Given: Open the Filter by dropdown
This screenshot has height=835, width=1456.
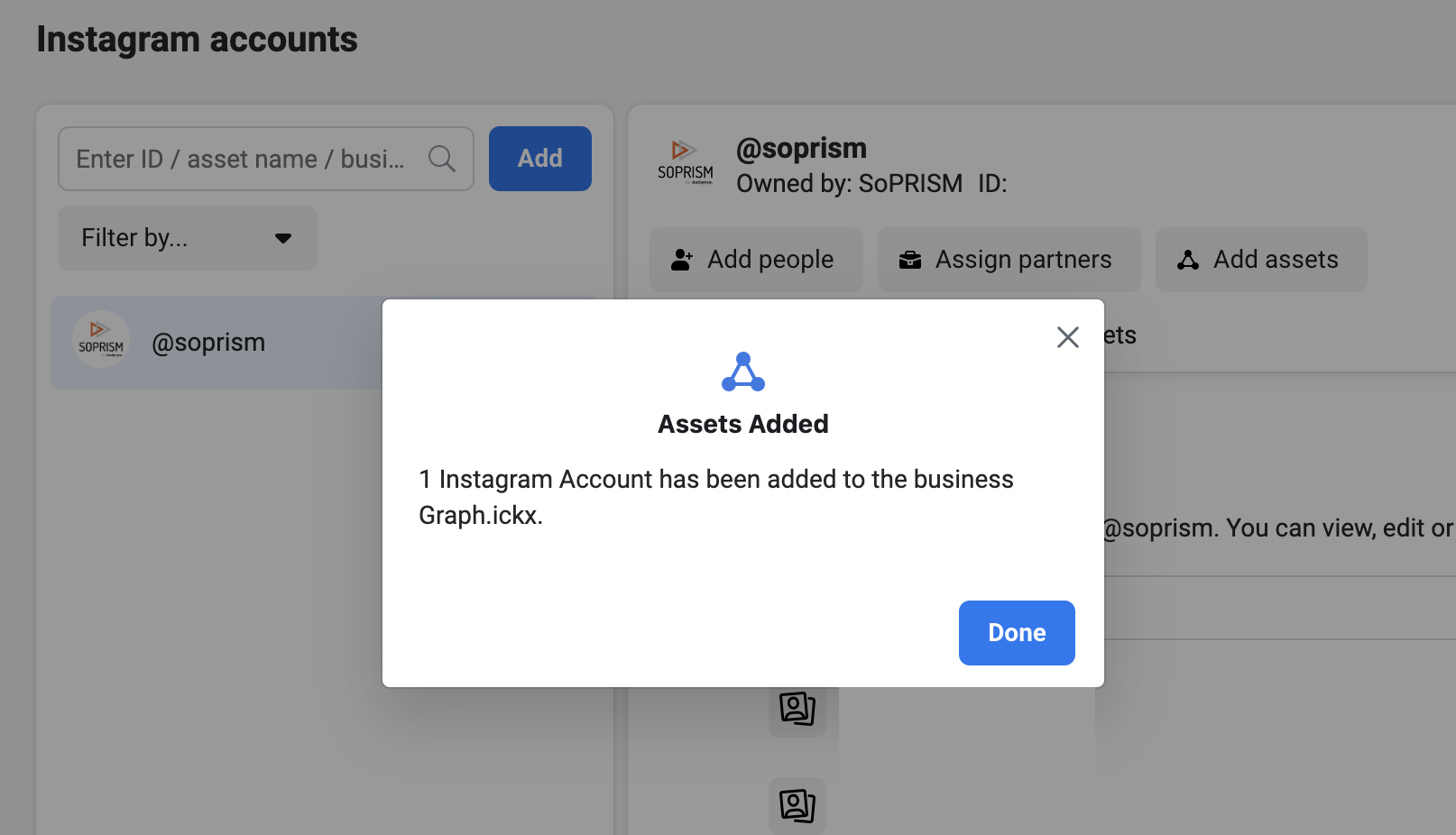Looking at the screenshot, I should pos(188,238).
